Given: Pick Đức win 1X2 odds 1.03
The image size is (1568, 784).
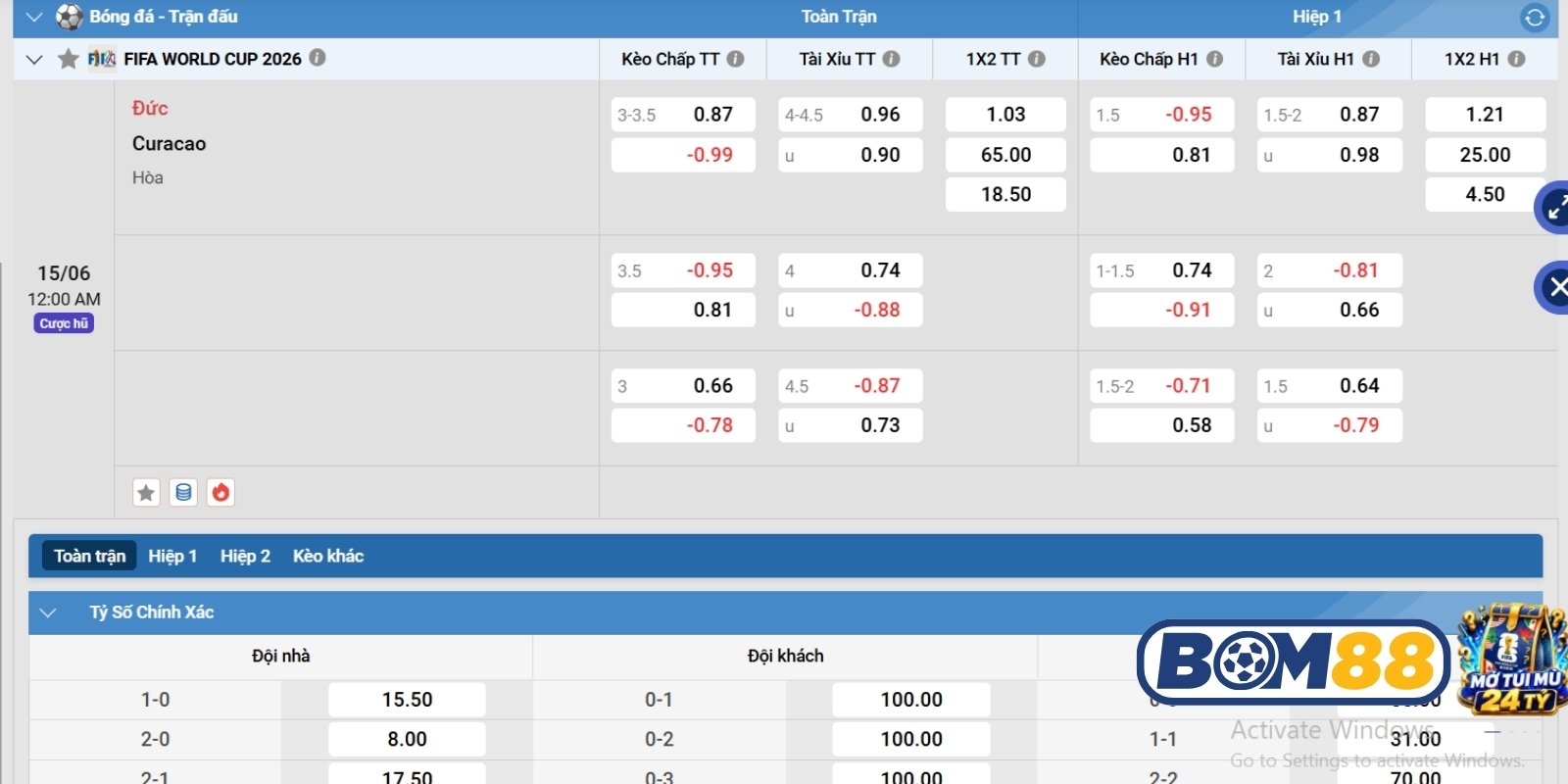Looking at the screenshot, I should click(x=1005, y=115).
